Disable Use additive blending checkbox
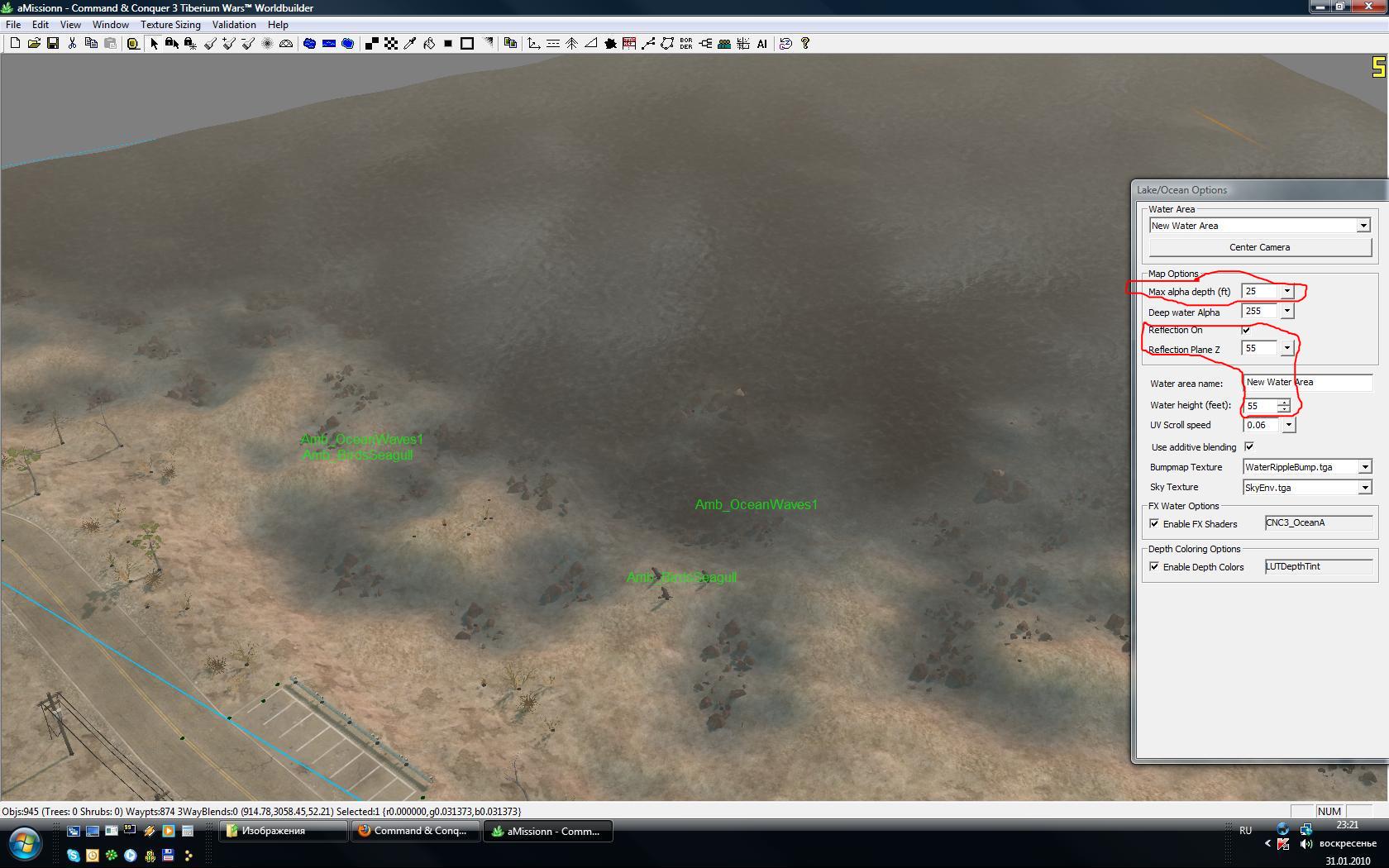This screenshot has height=868, width=1389. pos(1249,446)
